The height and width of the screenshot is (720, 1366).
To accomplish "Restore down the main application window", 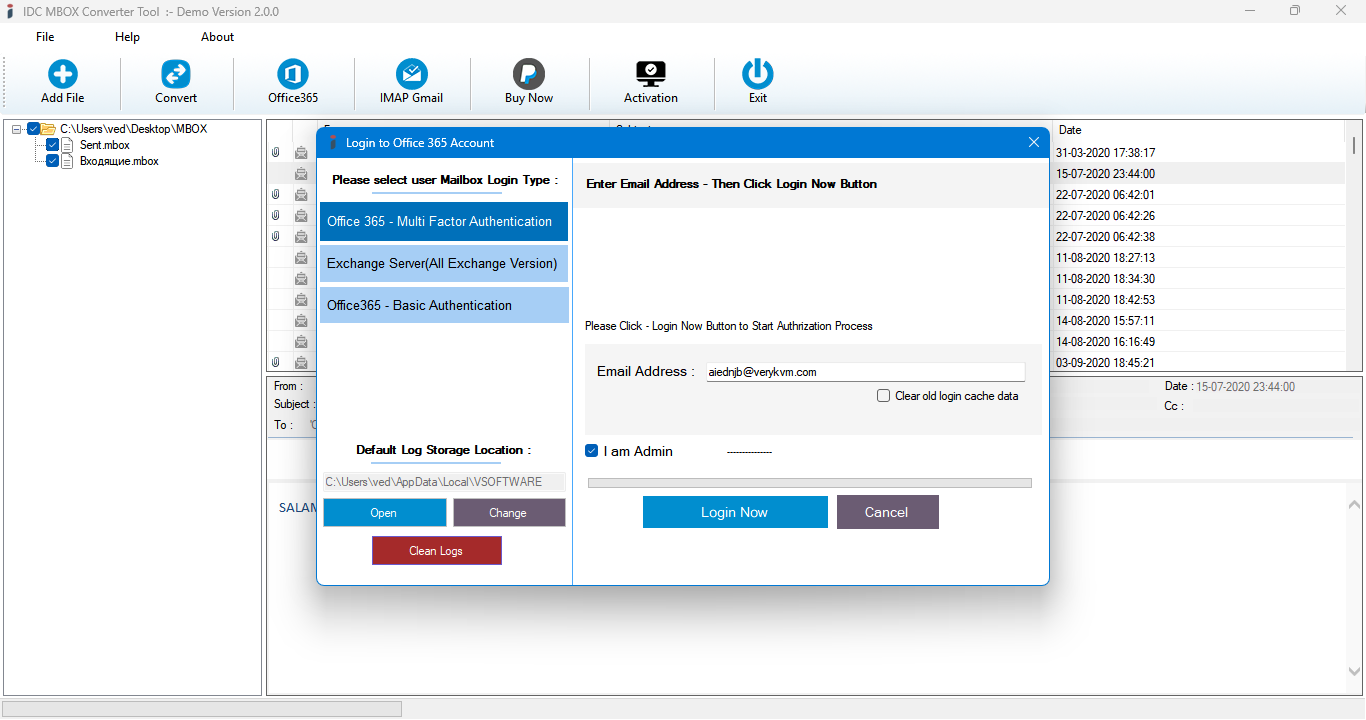I will [1295, 11].
